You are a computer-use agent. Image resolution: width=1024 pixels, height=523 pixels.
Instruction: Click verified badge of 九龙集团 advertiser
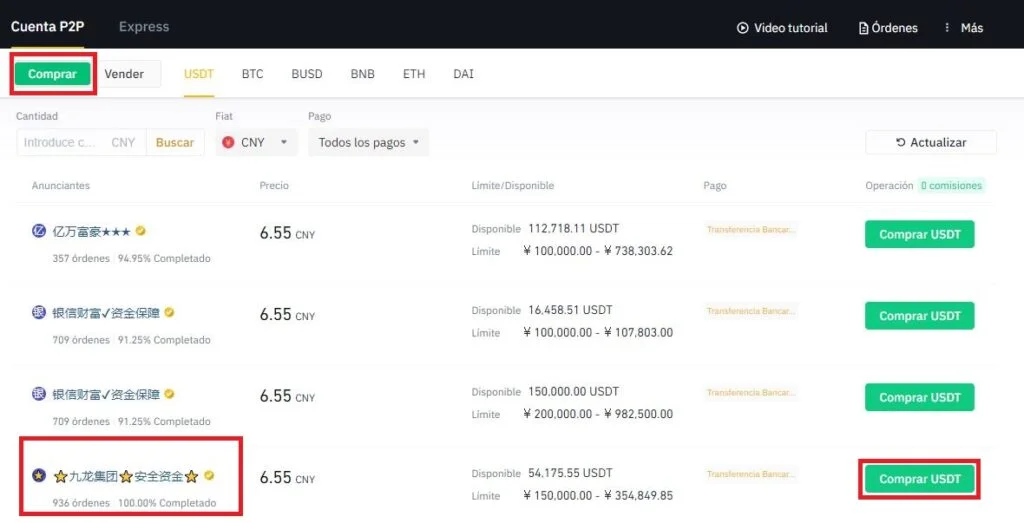209,475
